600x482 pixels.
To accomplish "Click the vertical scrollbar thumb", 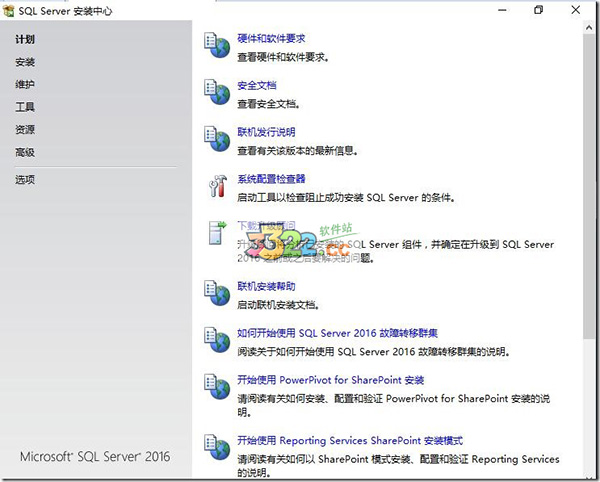I will pos(589,186).
